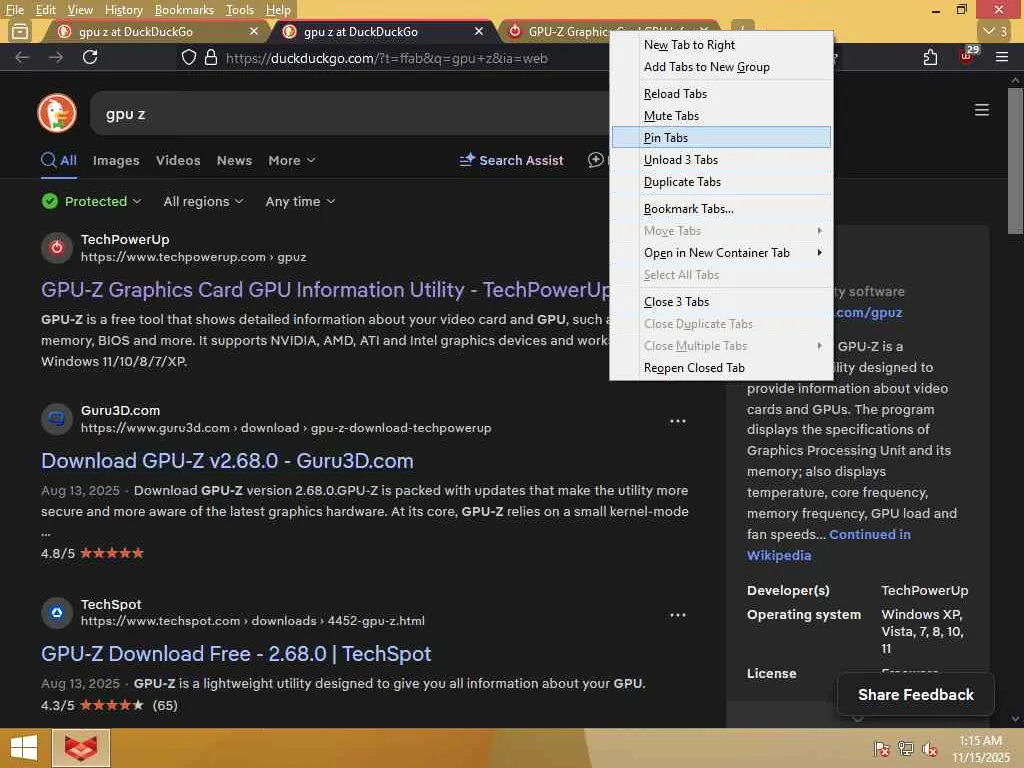
Task: Open the Action Center flag tray icon
Action: (882, 748)
